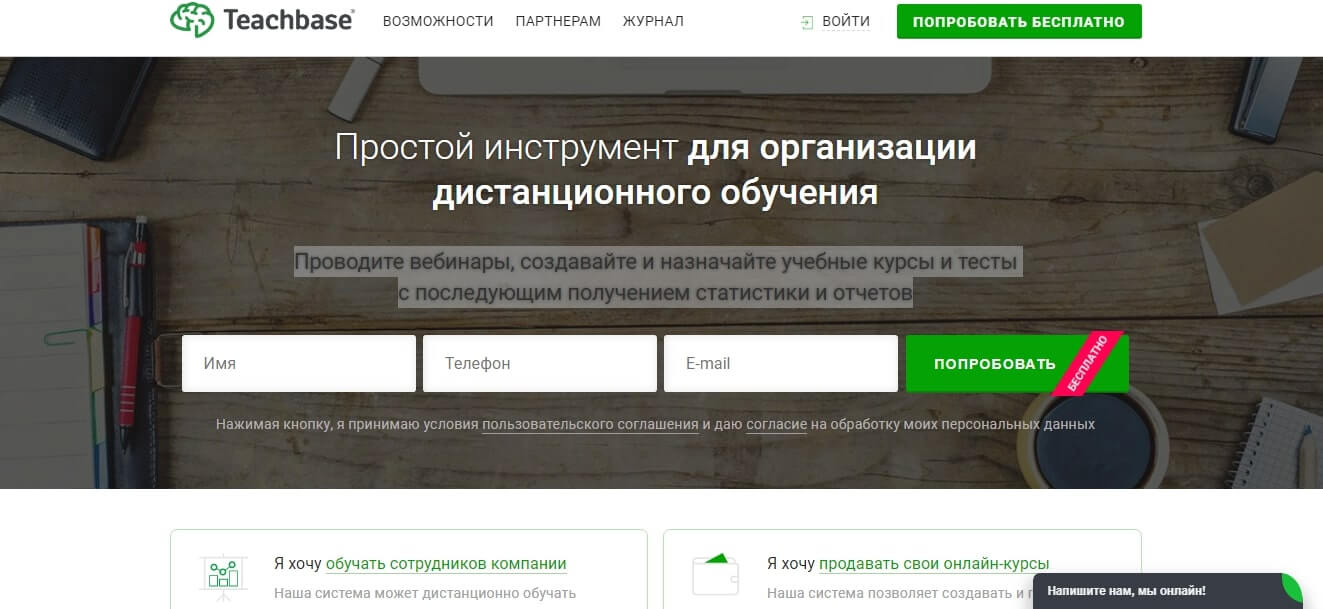Open the ВОЗМОЖНОСТИ menu item
This screenshot has width=1323, height=609.
[x=438, y=20]
